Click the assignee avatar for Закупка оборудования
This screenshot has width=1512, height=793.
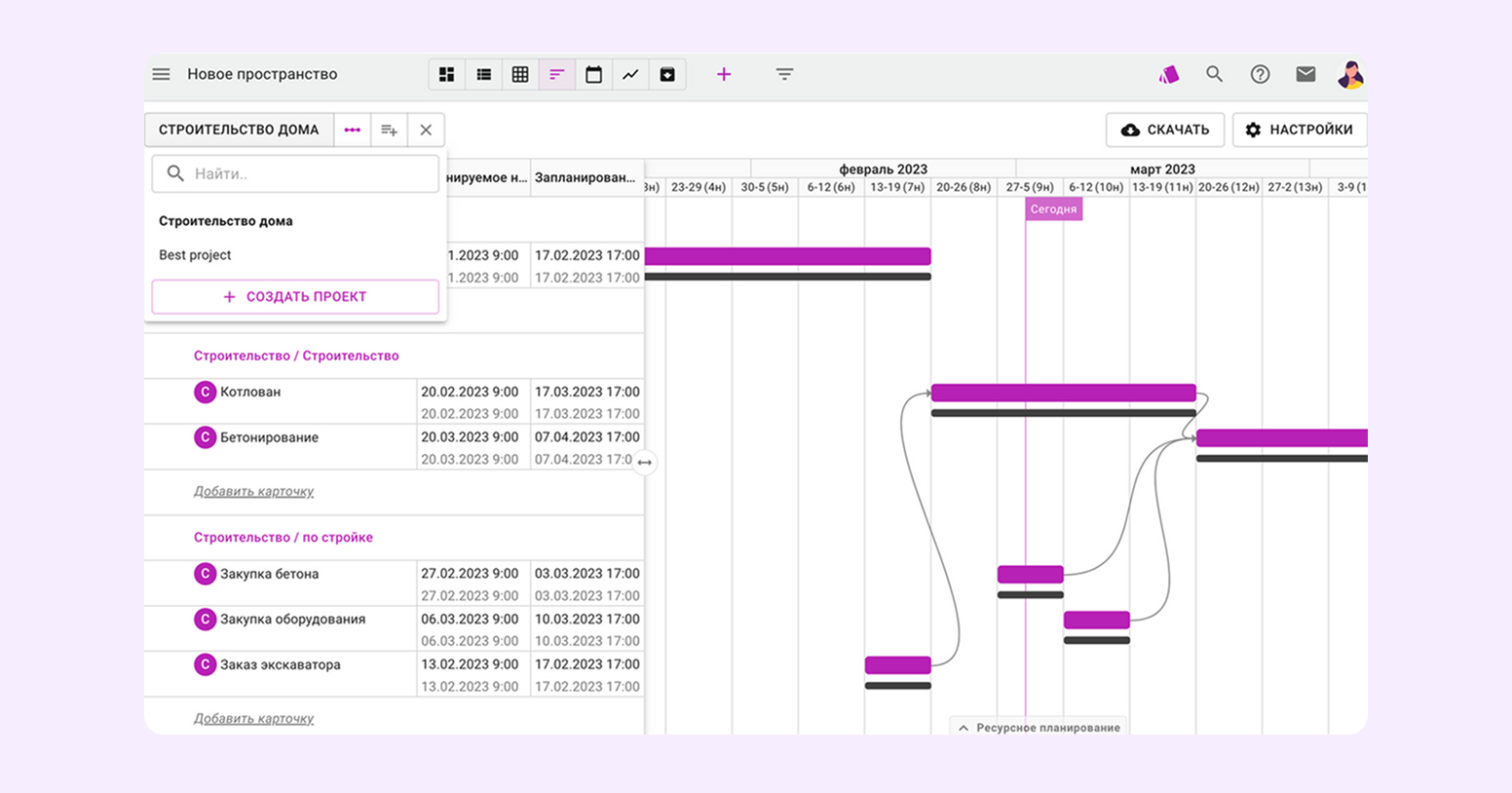[x=205, y=619]
